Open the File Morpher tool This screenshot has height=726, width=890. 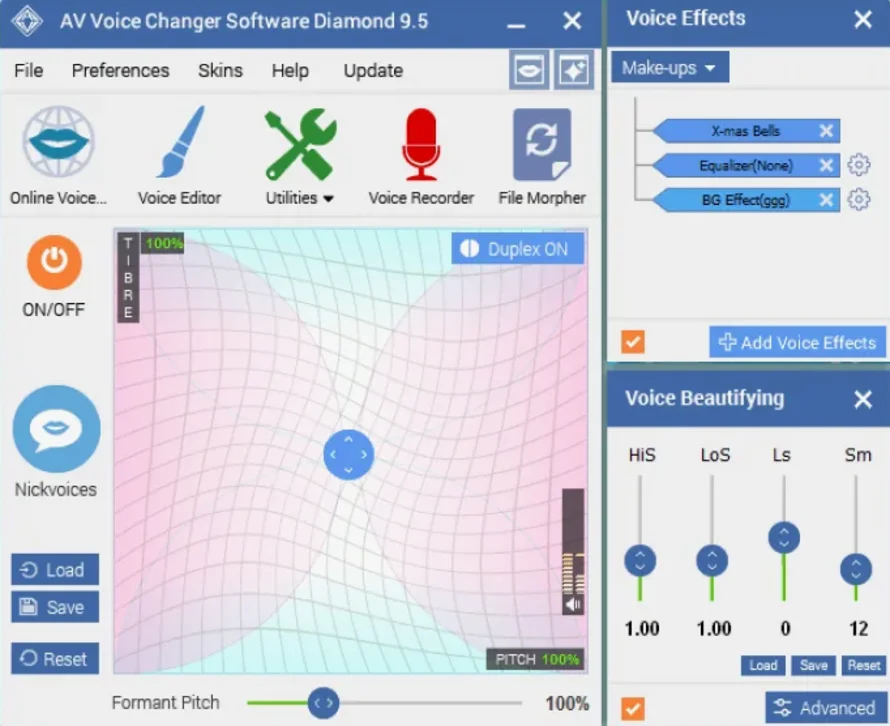pyautogui.click(x=540, y=150)
